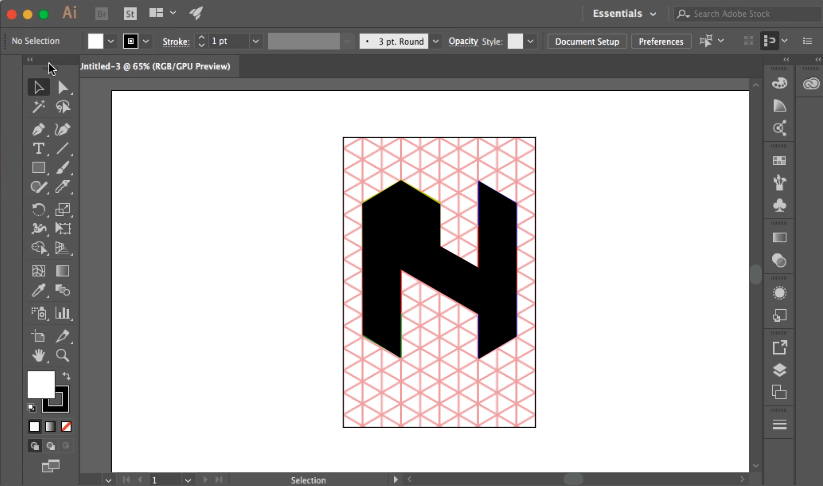823x486 pixels.
Task: Click the Document Setup button
Action: (587, 41)
